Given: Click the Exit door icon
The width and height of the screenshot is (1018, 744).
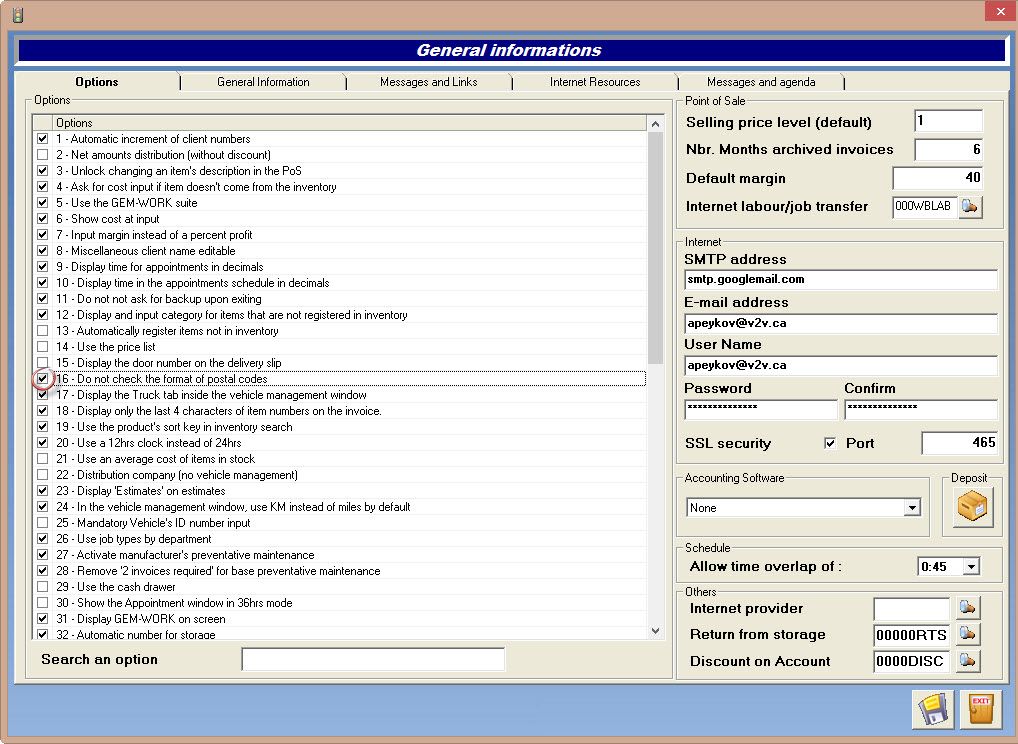Looking at the screenshot, I should tap(980, 708).
